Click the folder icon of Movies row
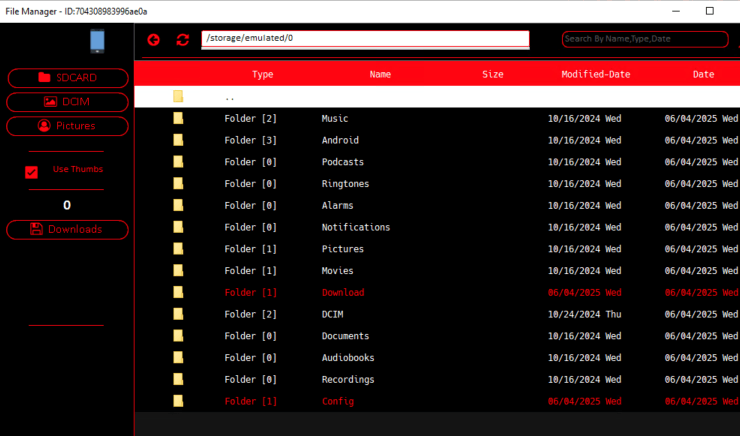The width and height of the screenshot is (740, 436). coord(178,270)
